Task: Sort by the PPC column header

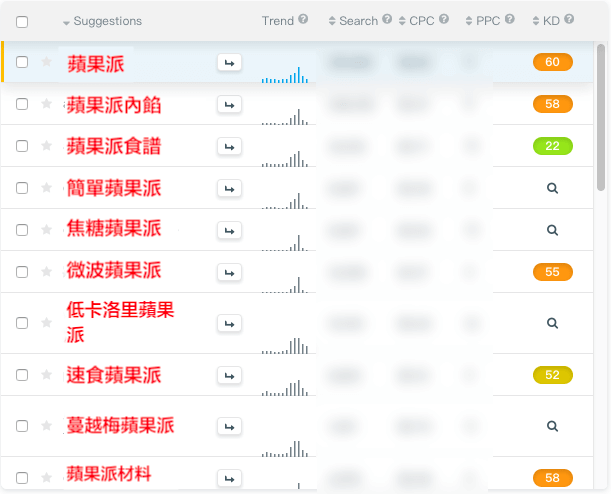Action: (487, 21)
